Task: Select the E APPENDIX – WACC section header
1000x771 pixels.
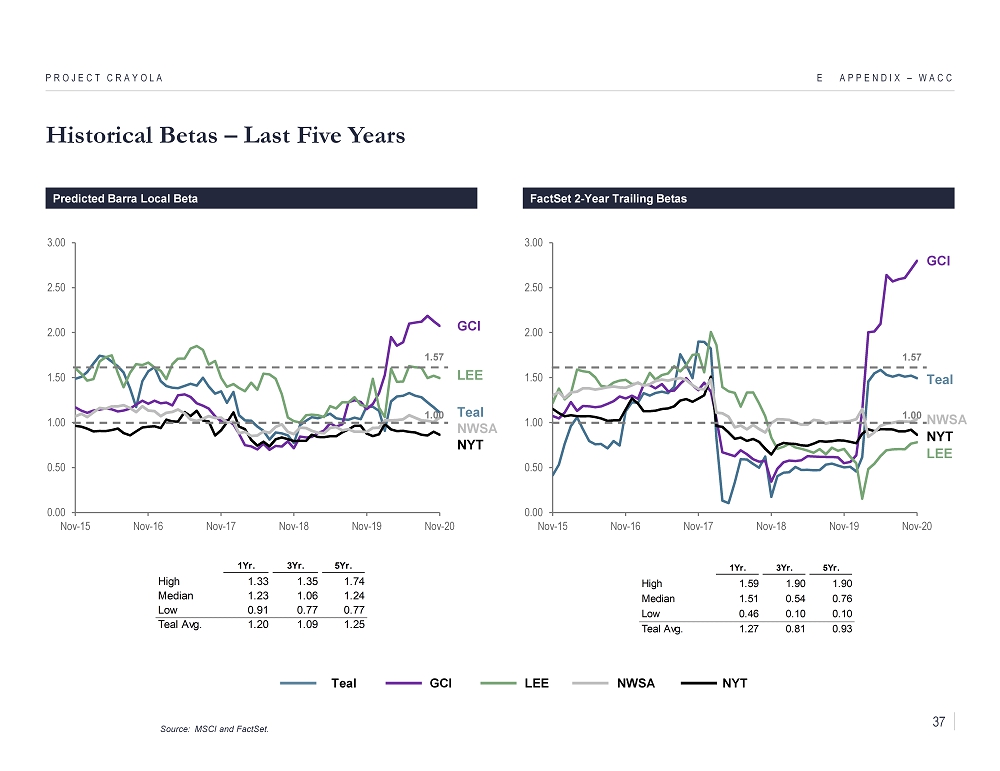Action: 884,78
